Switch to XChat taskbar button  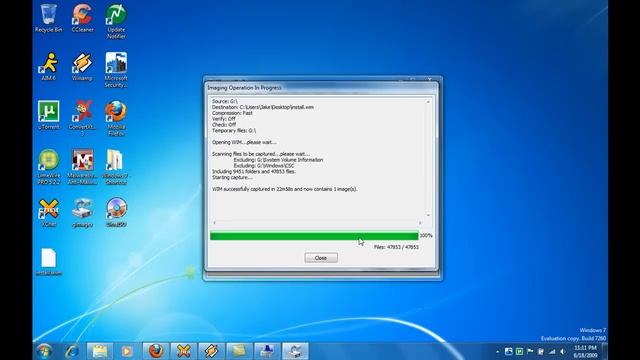click(183, 351)
